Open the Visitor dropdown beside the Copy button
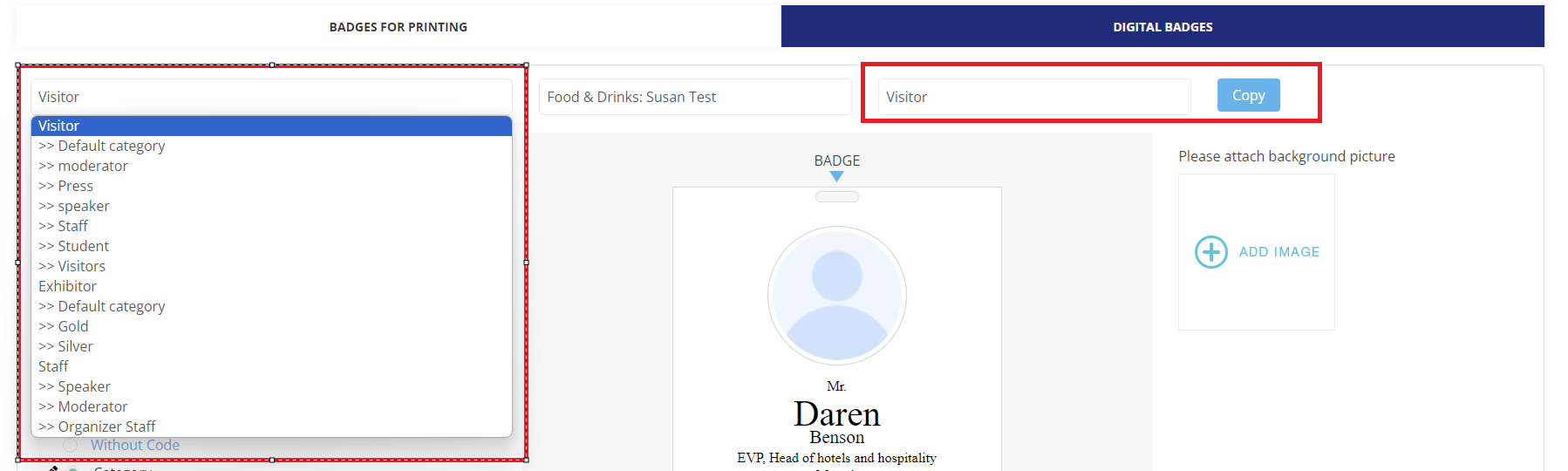 (x=1033, y=97)
